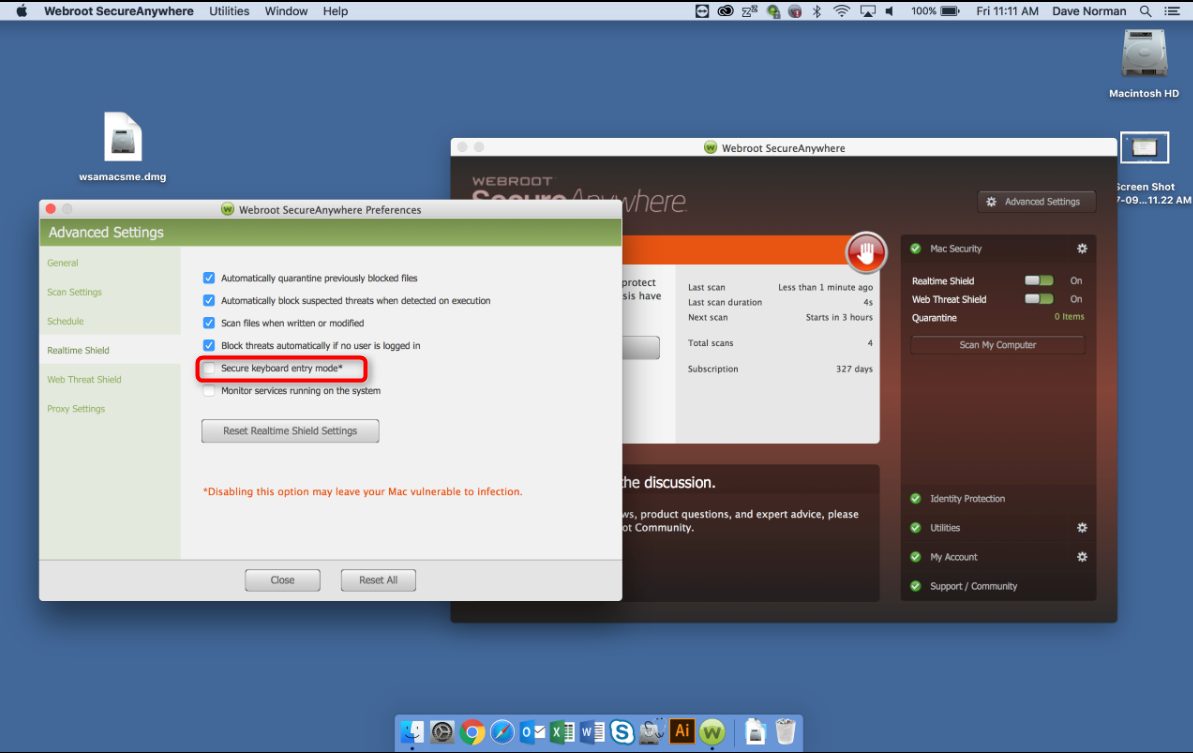Viewport: 1193px width, 753px height.
Task: Open Finder from the dock
Action: coord(412,732)
